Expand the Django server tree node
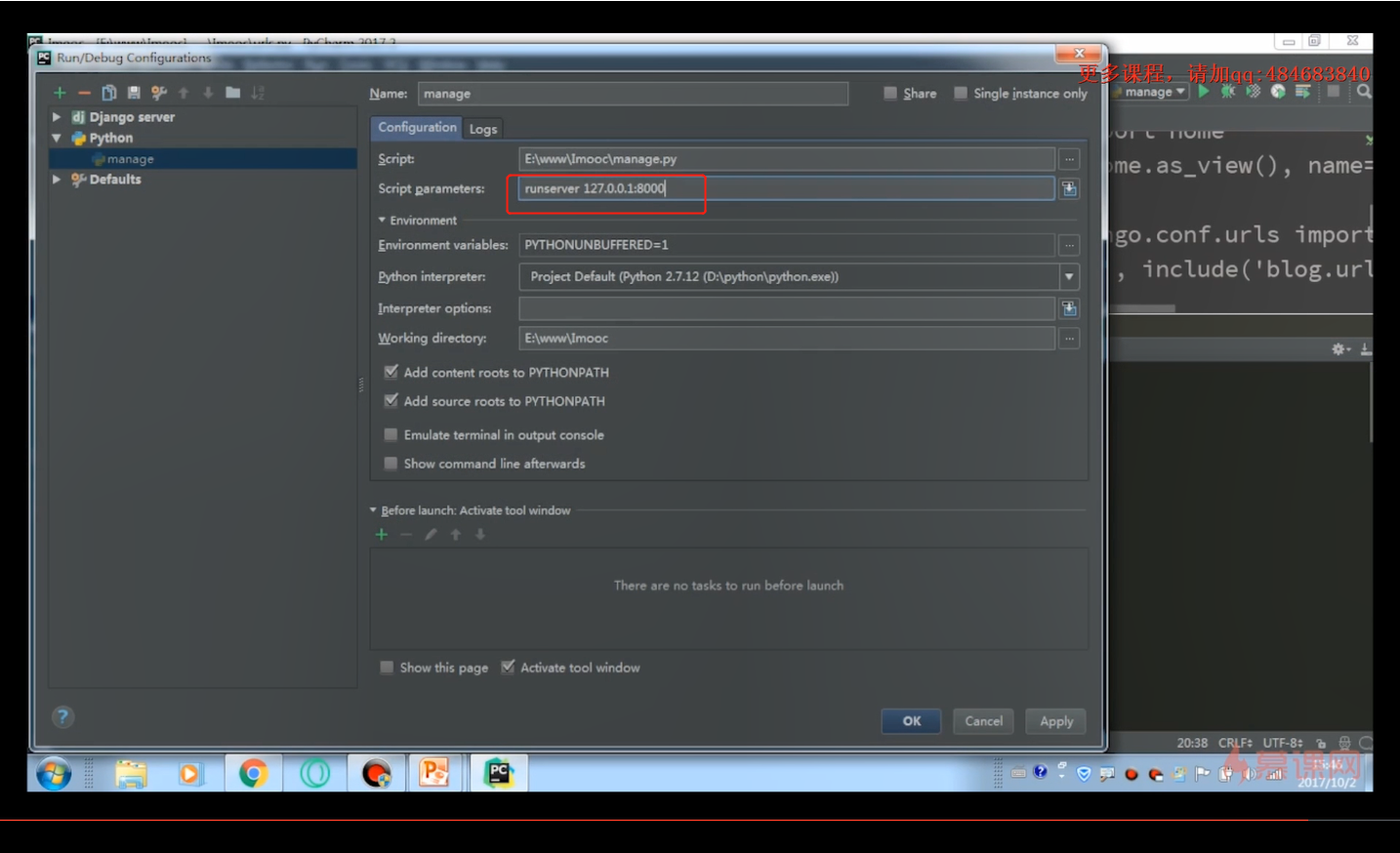This screenshot has height=853, width=1400. [57, 117]
